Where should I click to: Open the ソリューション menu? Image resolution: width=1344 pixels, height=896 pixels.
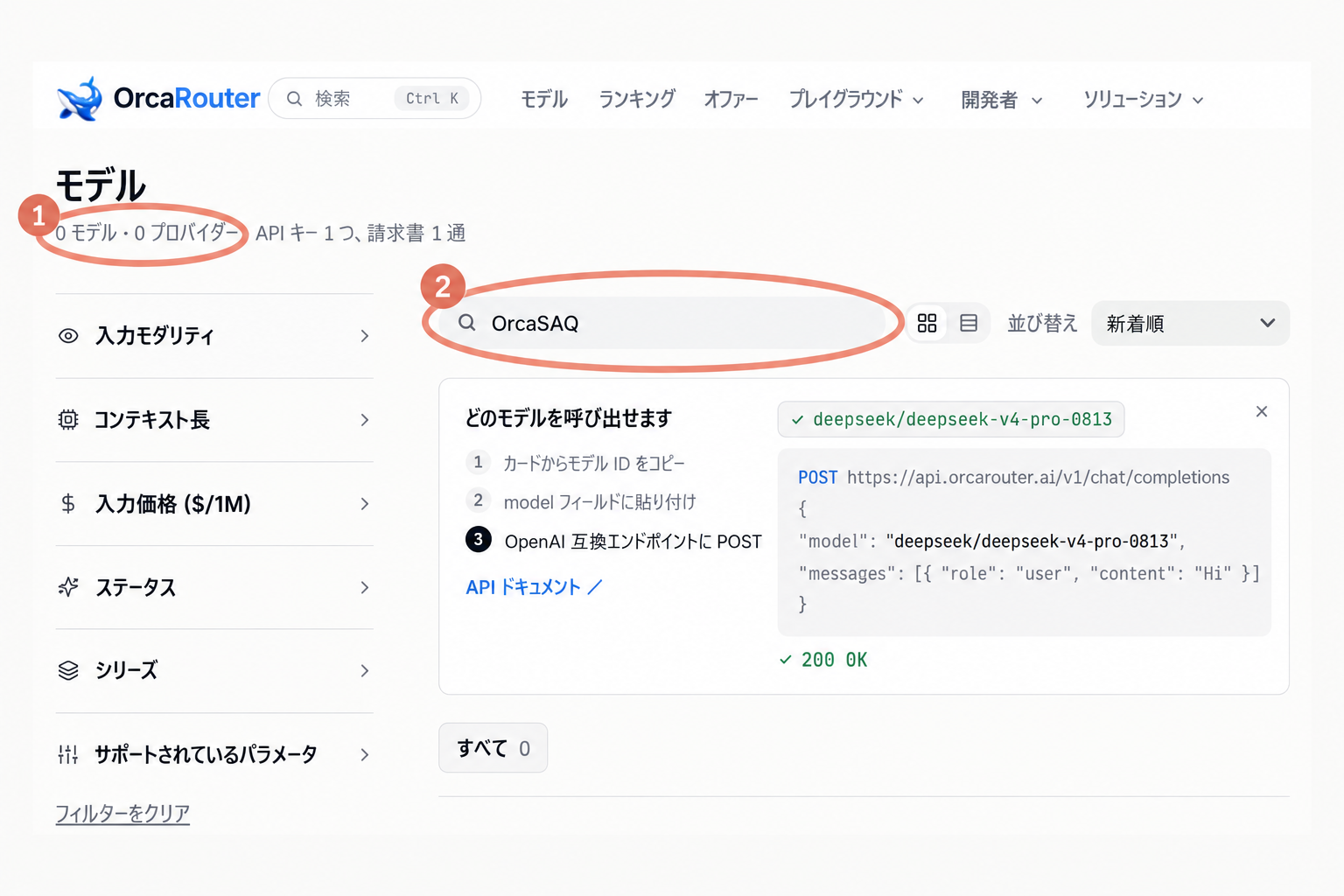pos(1144,100)
